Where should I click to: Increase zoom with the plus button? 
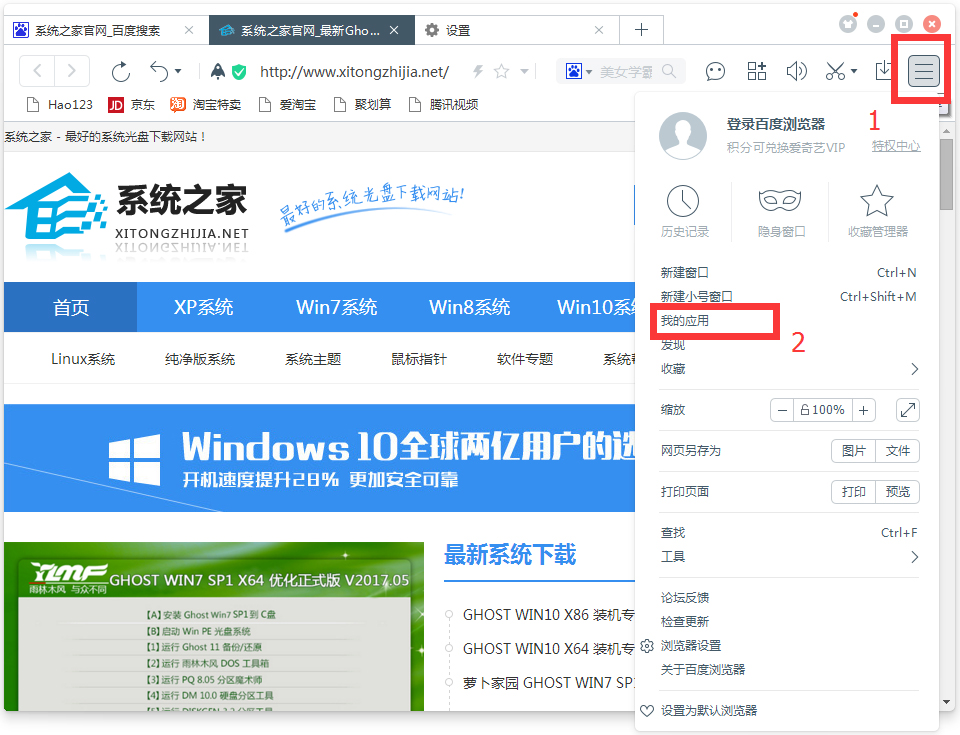point(863,410)
